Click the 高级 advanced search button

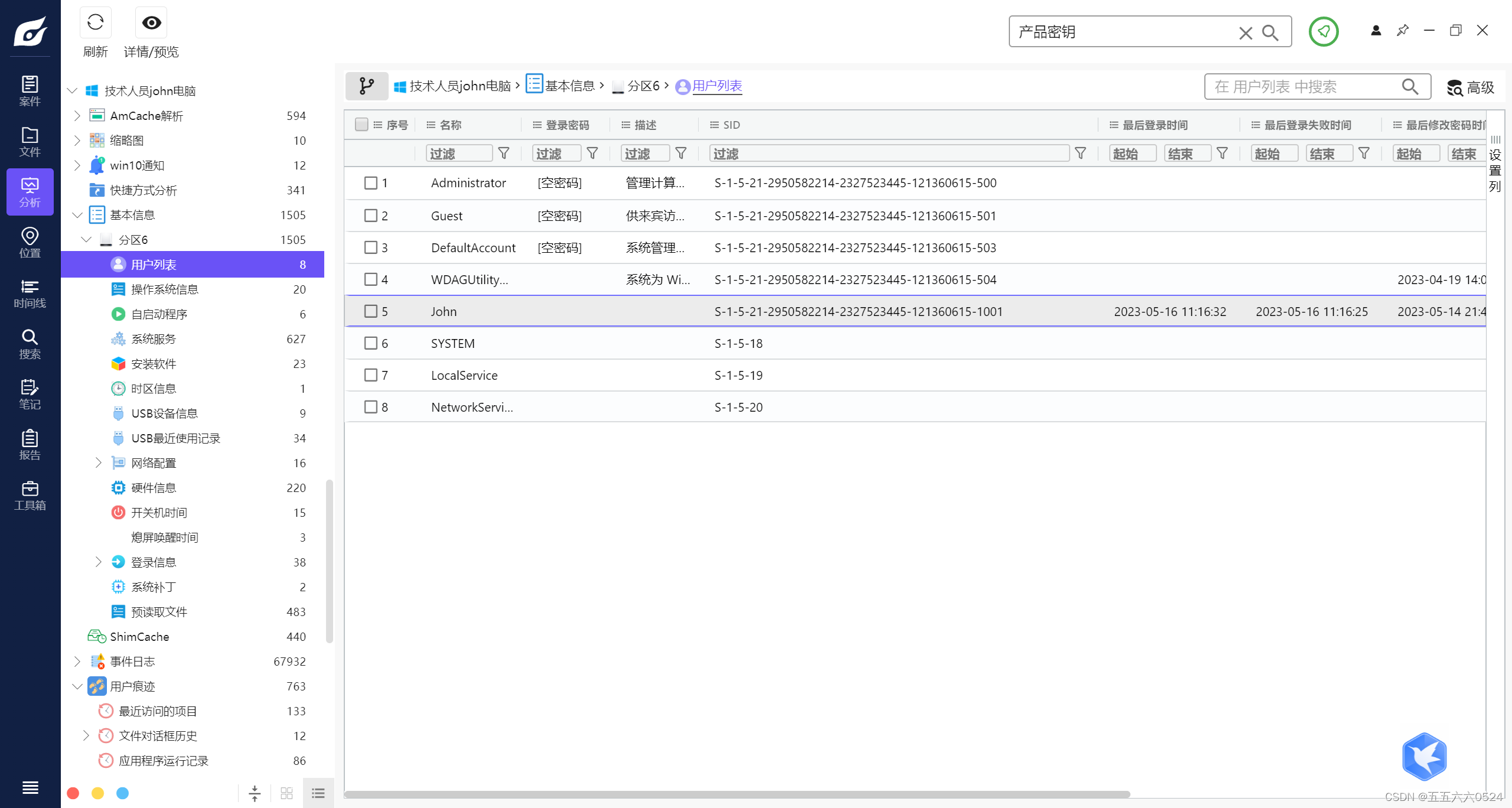pos(1471,87)
